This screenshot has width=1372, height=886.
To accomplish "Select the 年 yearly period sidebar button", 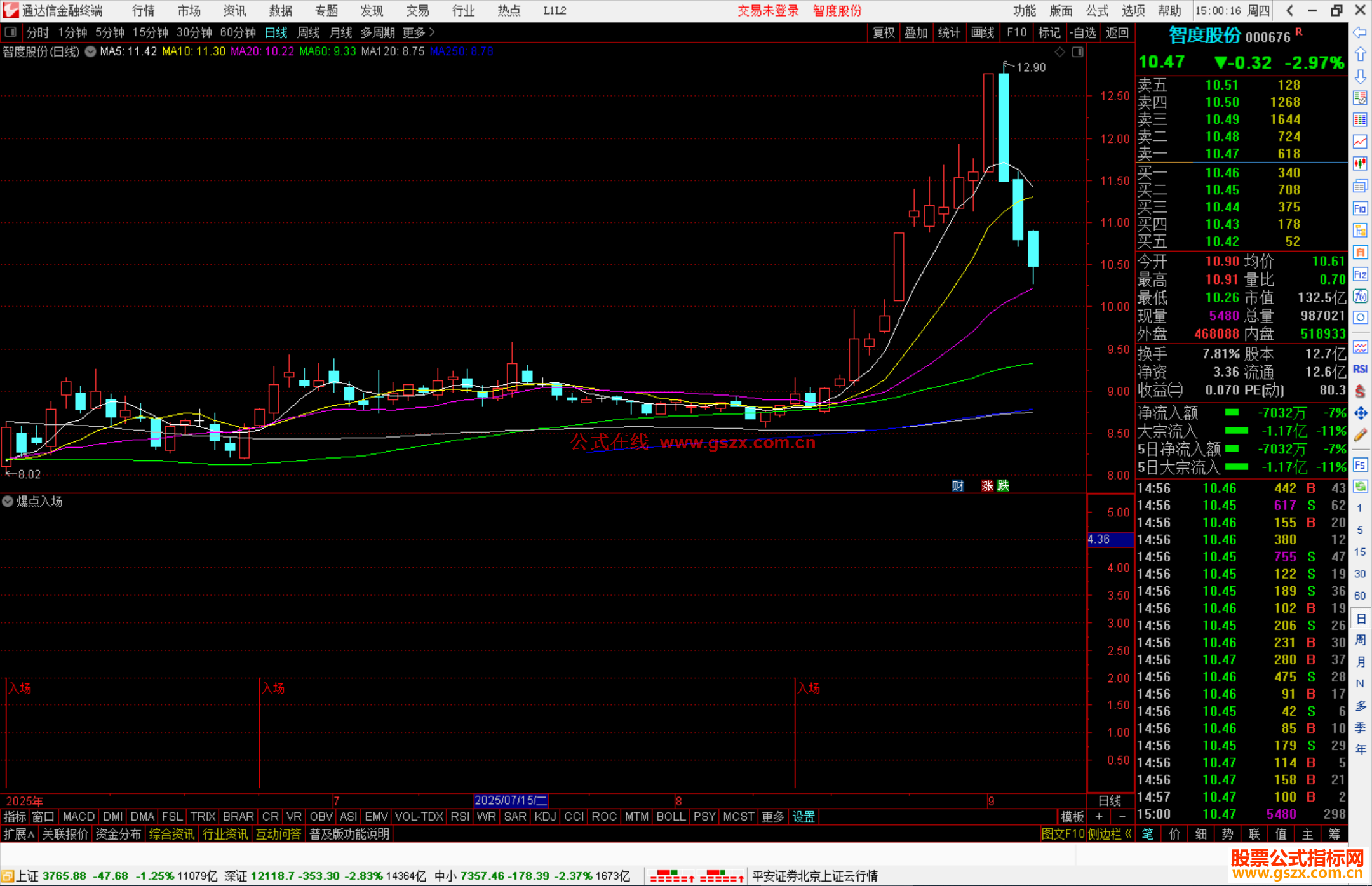I will tap(1360, 749).
